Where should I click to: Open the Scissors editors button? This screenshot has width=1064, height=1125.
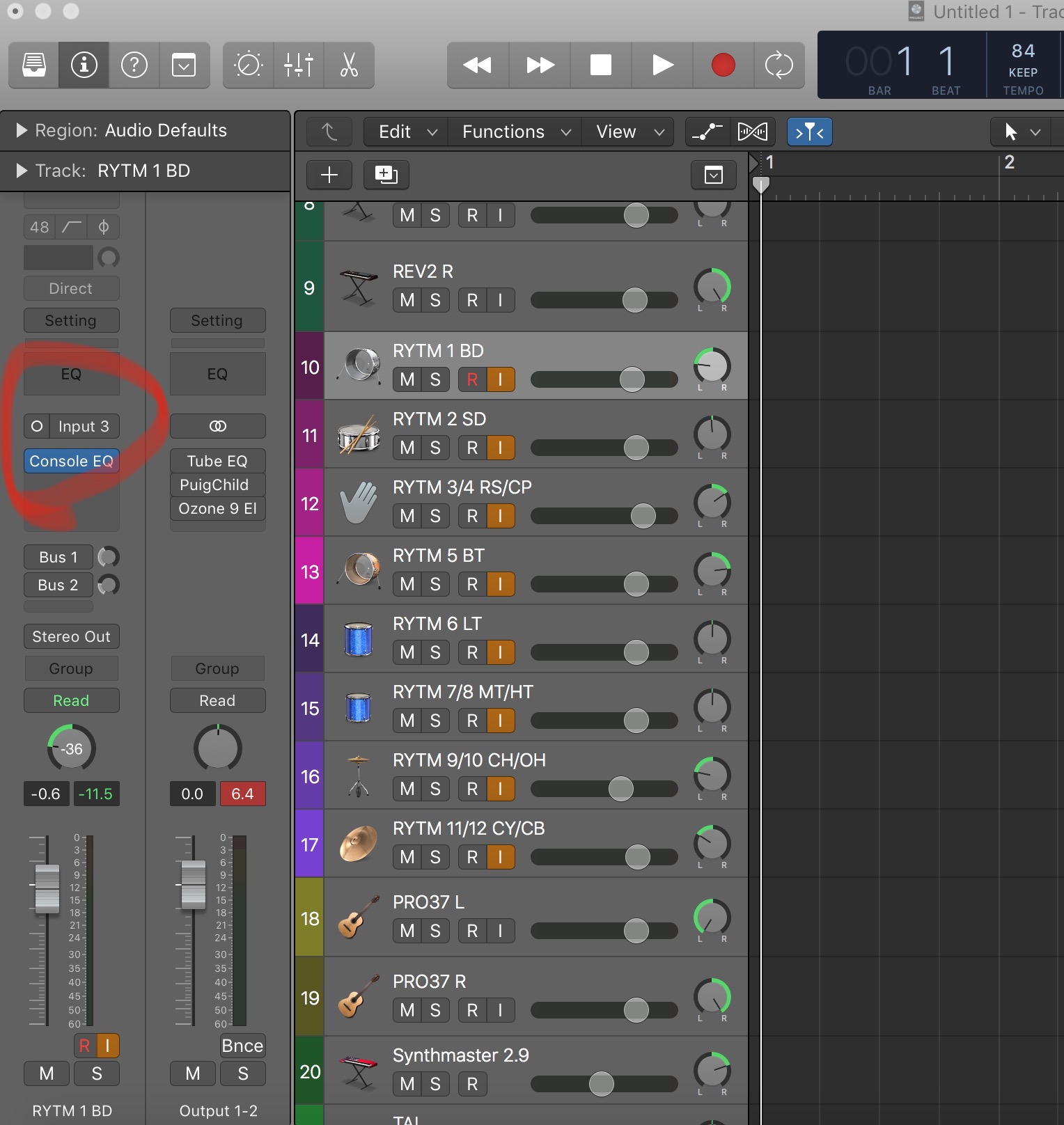coord(349,65)
